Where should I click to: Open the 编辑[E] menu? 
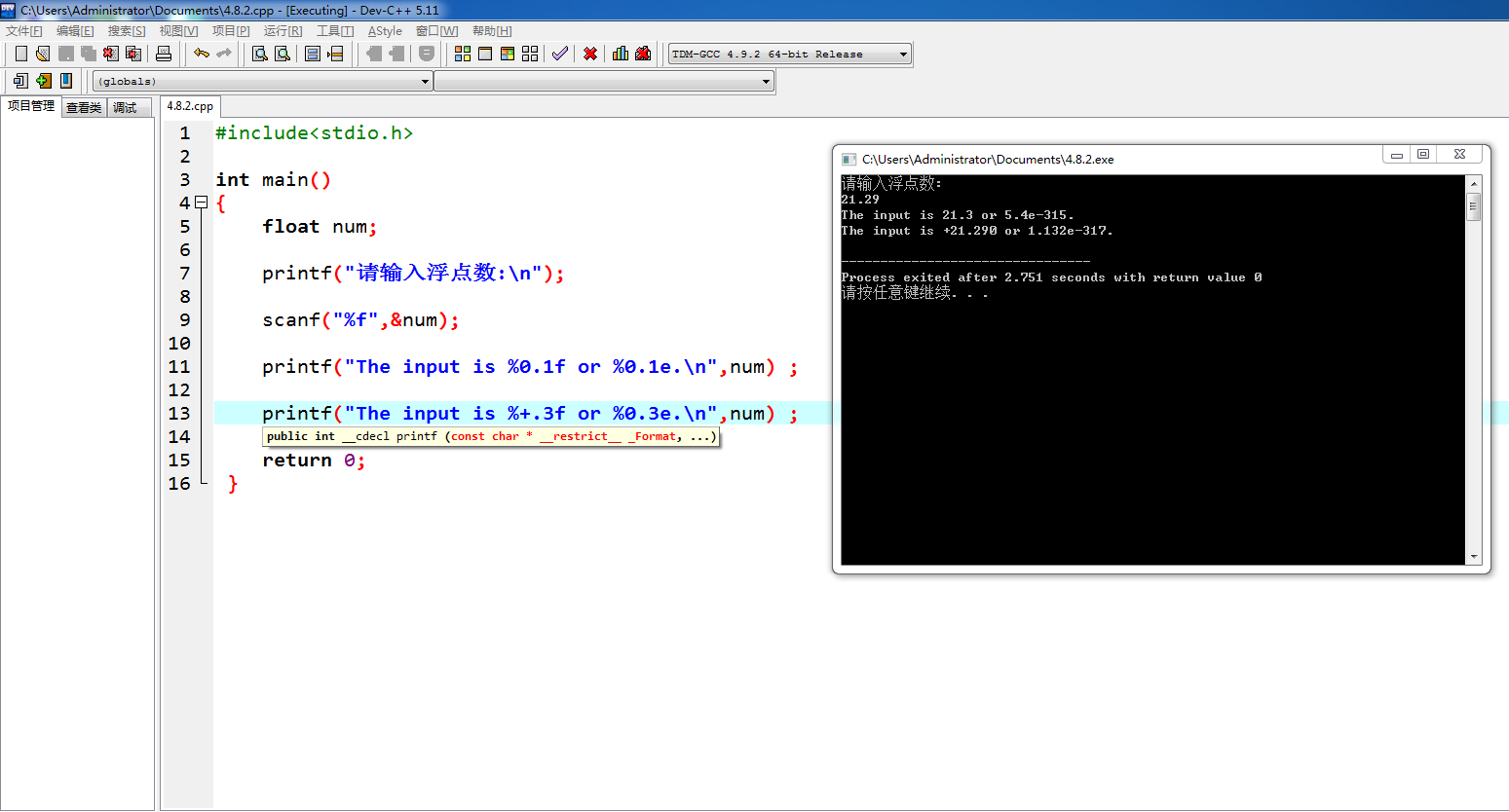pyautogui.click(x=75, y=31)
